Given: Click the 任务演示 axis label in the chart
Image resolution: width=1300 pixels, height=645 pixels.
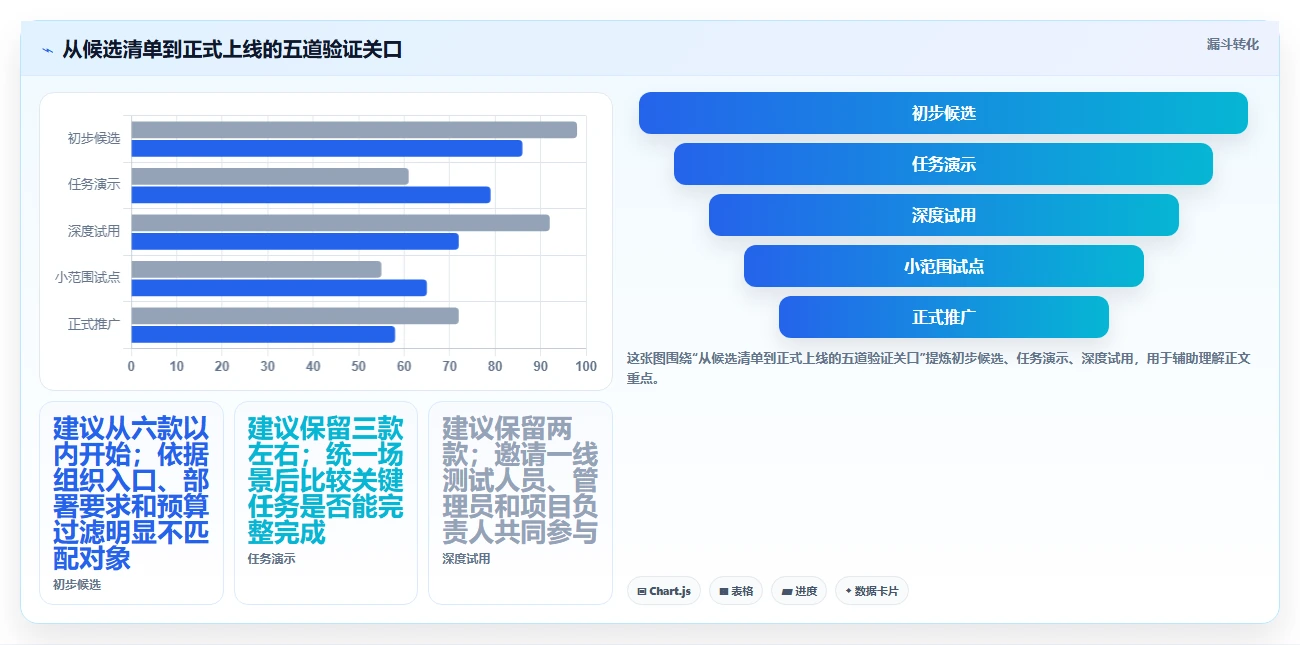Looking at the screenshot, I should point(94,185).
